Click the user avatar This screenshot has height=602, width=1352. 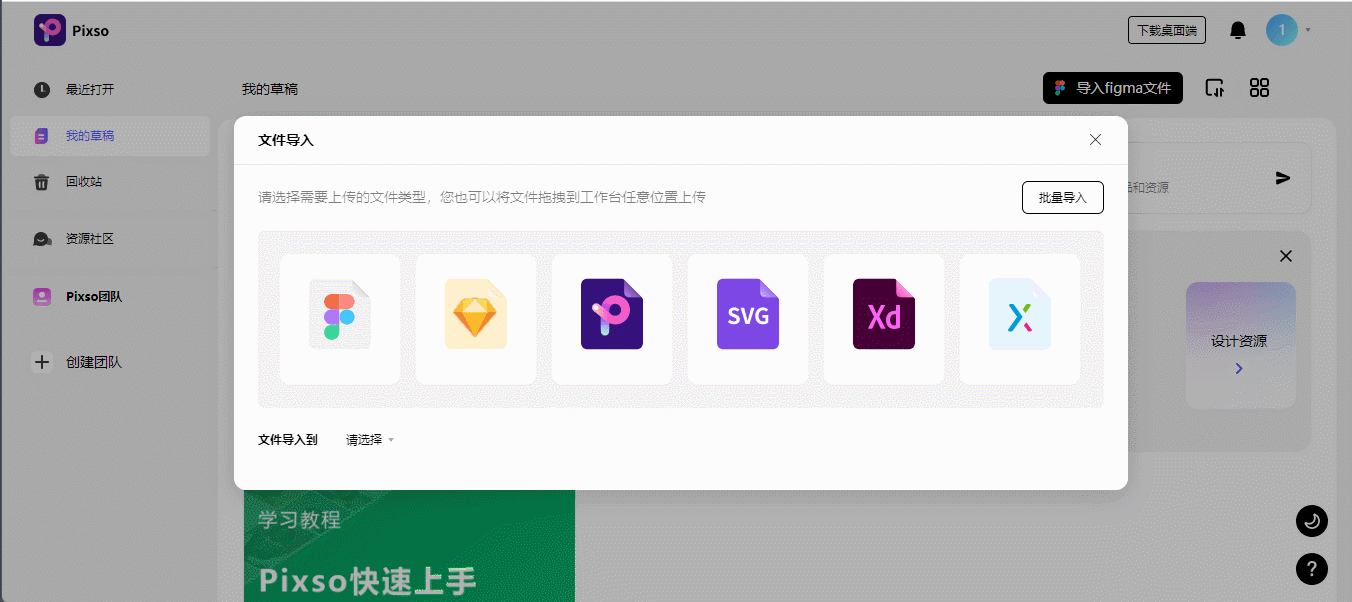tap(1282, 30)
